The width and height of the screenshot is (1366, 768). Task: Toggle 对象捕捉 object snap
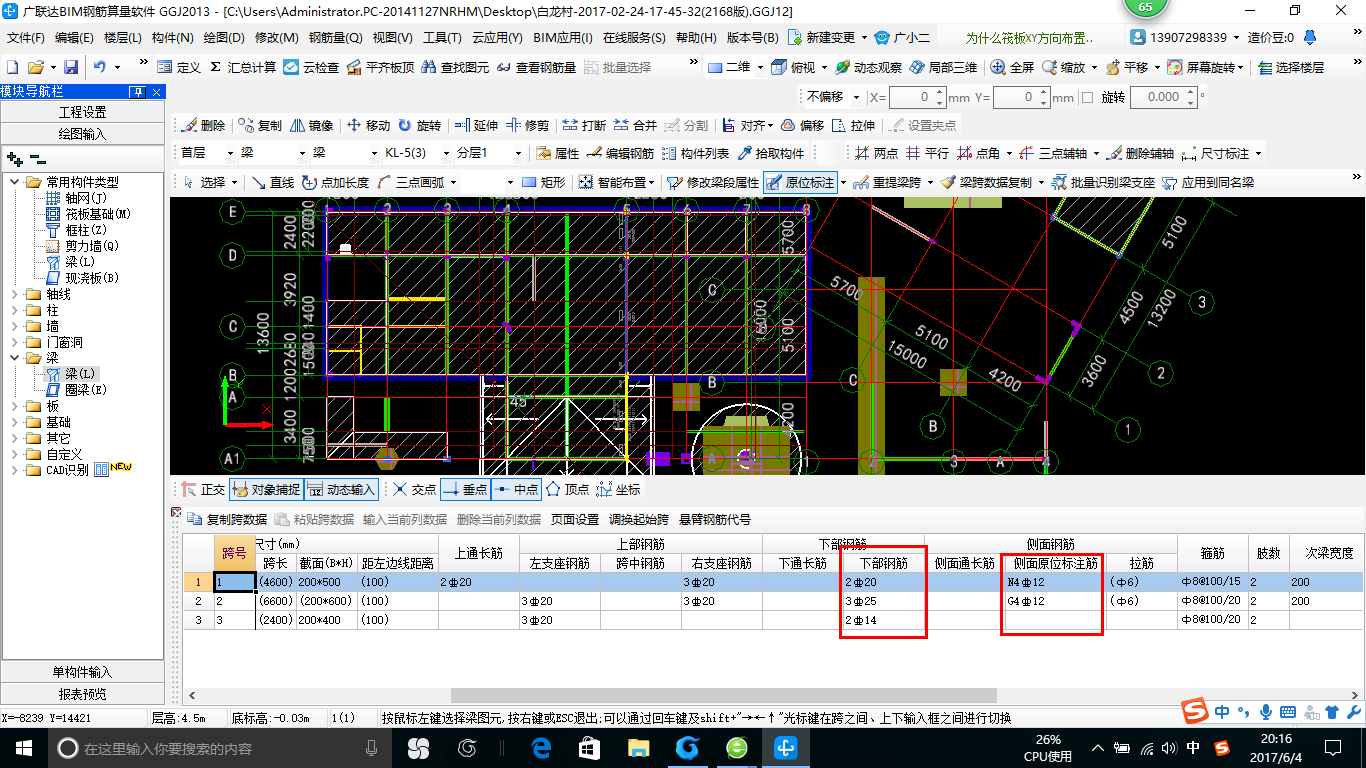pos(265,489)
